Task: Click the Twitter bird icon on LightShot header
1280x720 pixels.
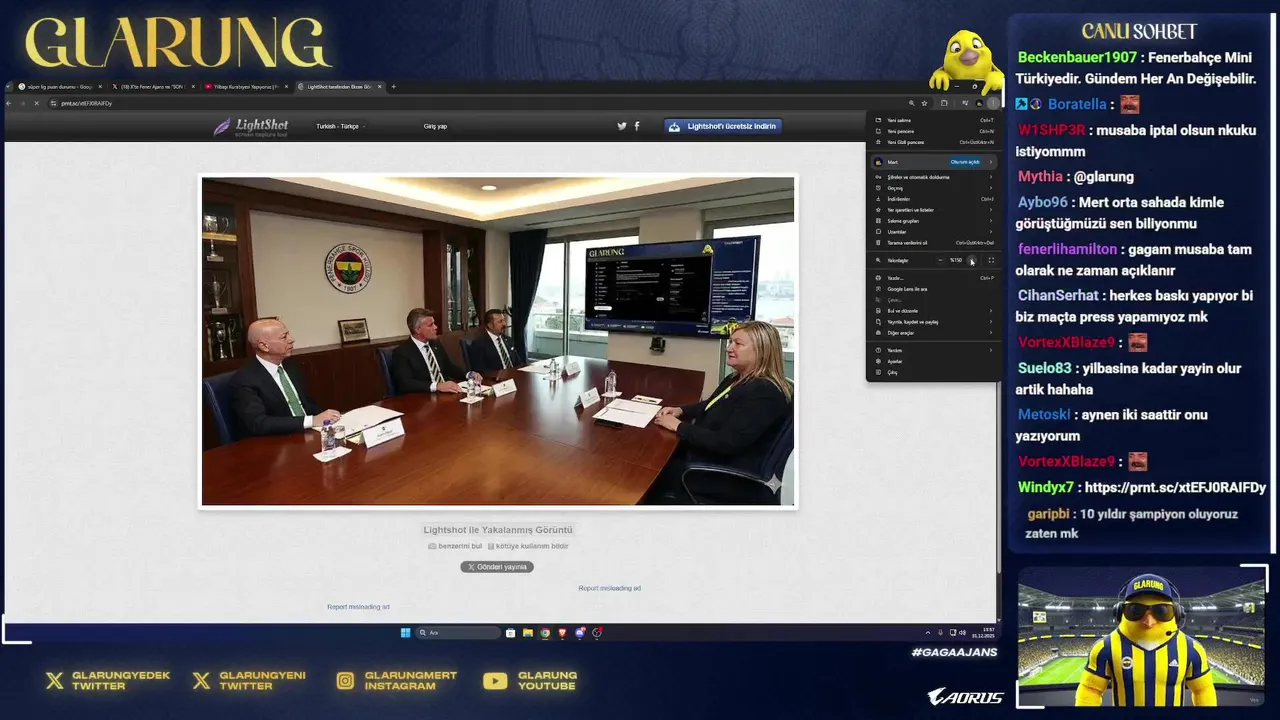Action: tap(621, 126)
